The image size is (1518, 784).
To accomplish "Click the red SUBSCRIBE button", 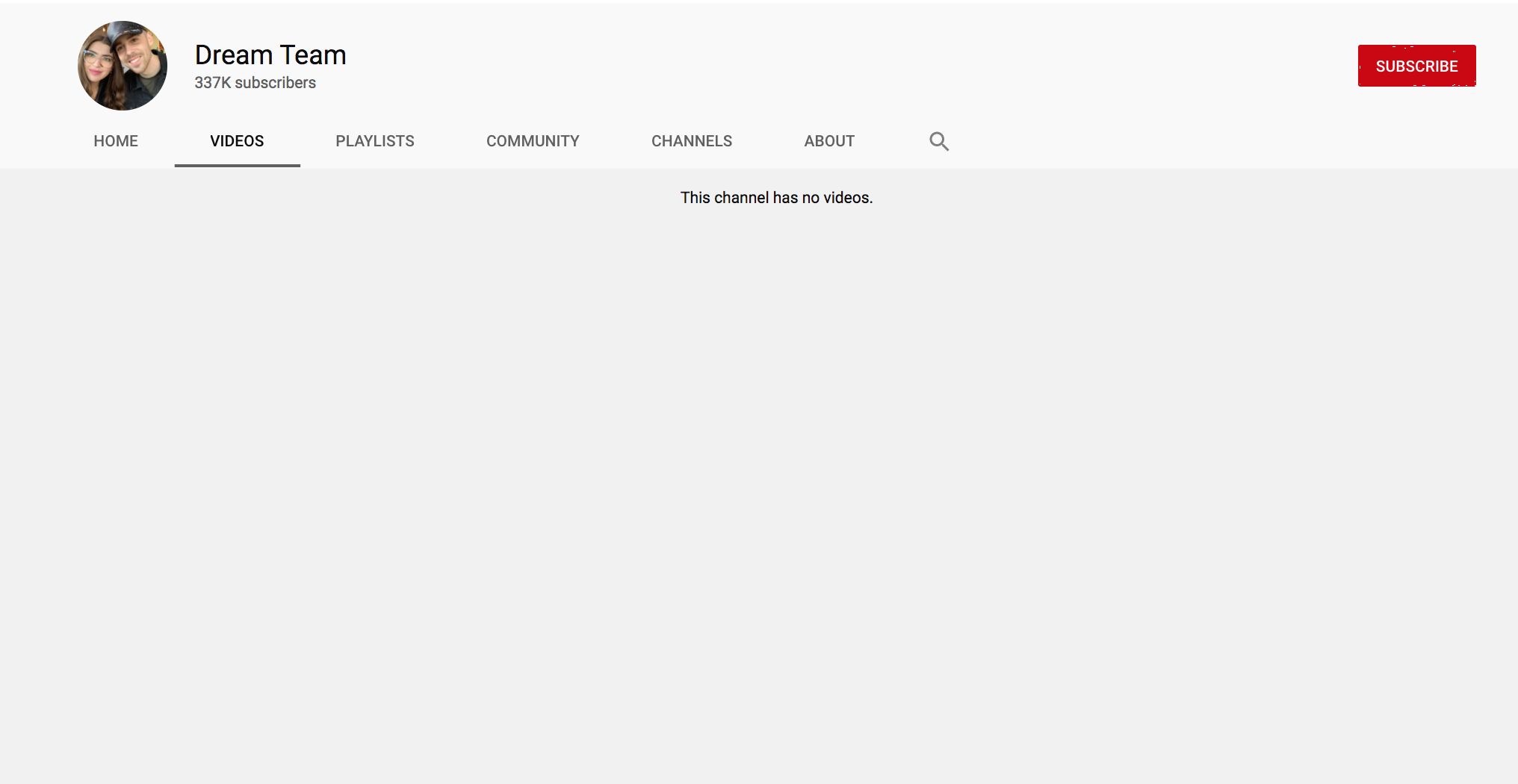I will coord(1416,66).
